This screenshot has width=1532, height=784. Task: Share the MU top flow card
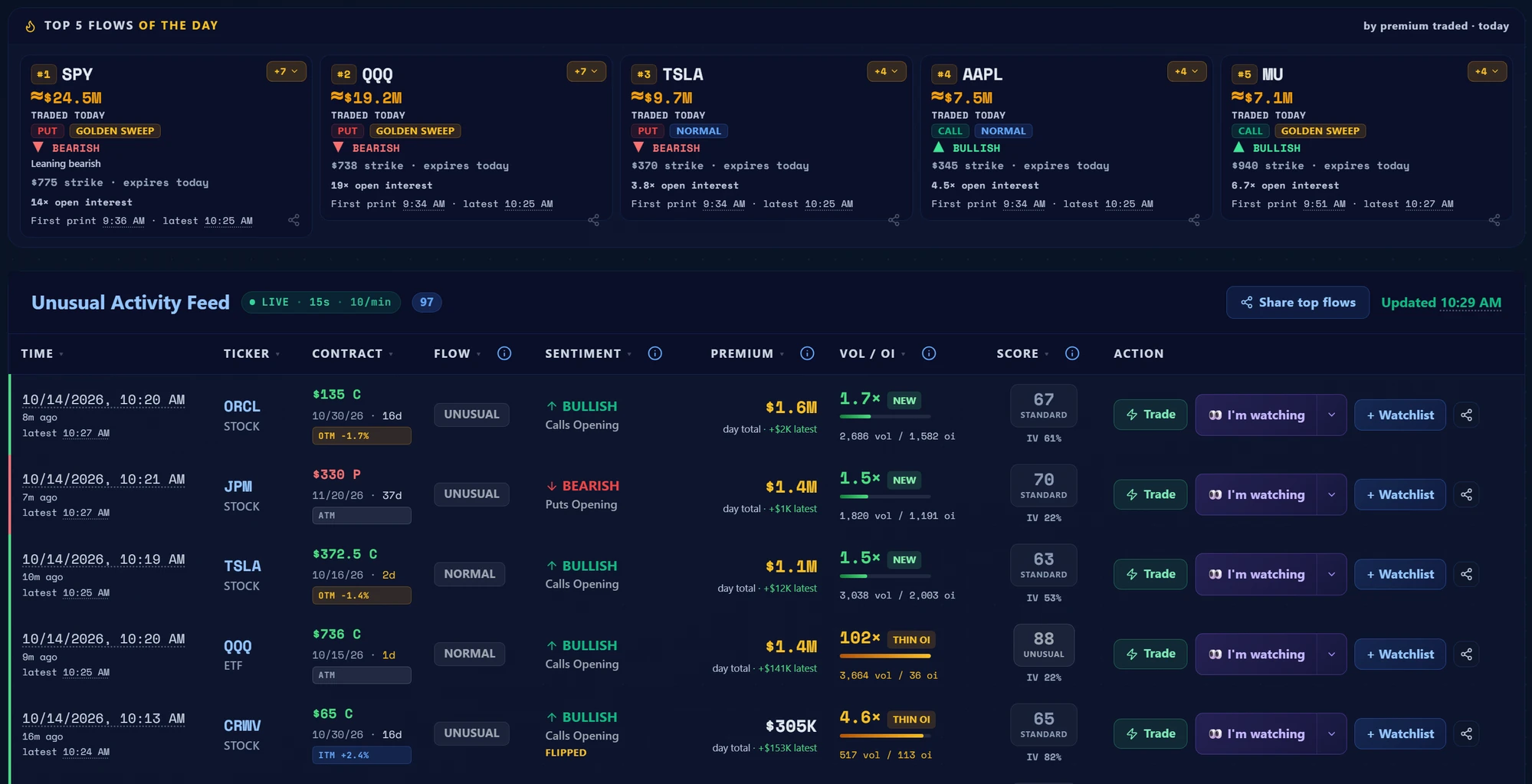[1494, 221]
